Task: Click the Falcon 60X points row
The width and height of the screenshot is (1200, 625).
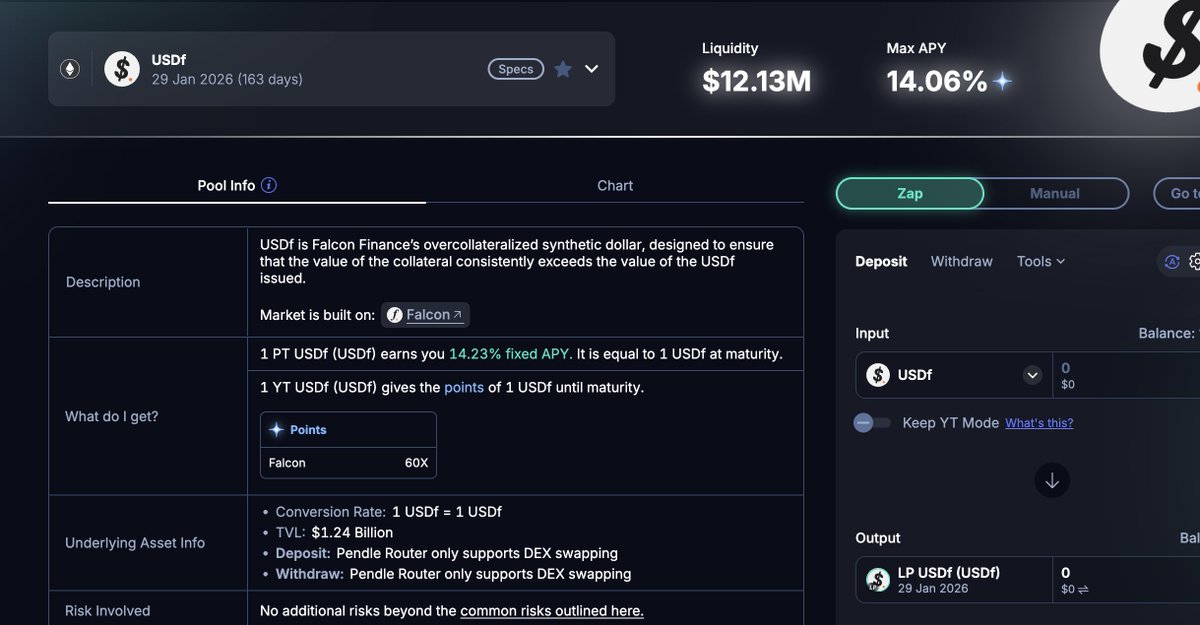Action: point(348,463)
